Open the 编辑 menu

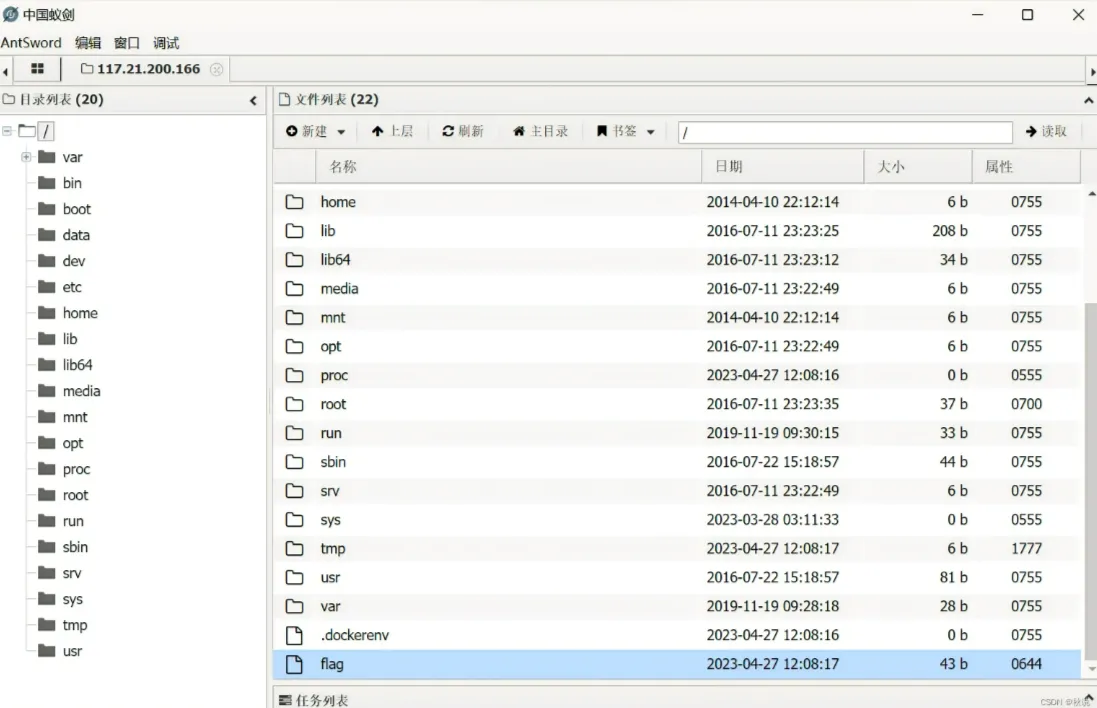pos(88,43)
